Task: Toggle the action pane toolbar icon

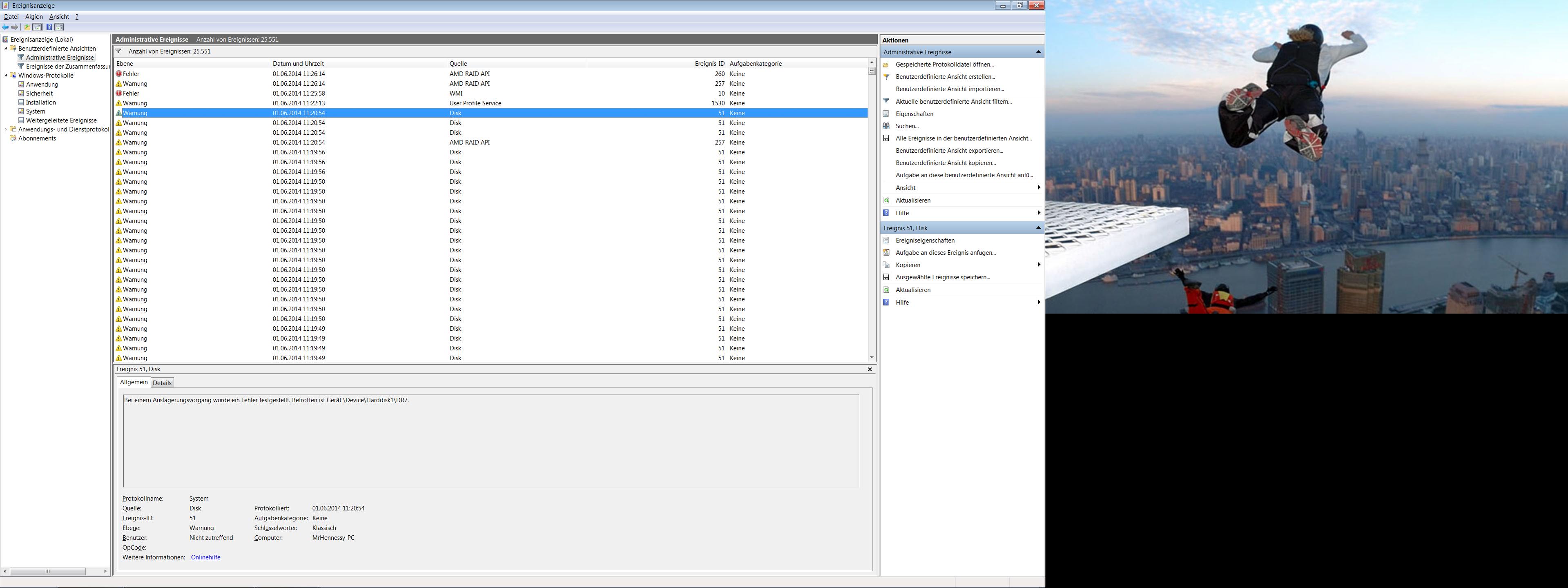Action: [x=59, y=27]
